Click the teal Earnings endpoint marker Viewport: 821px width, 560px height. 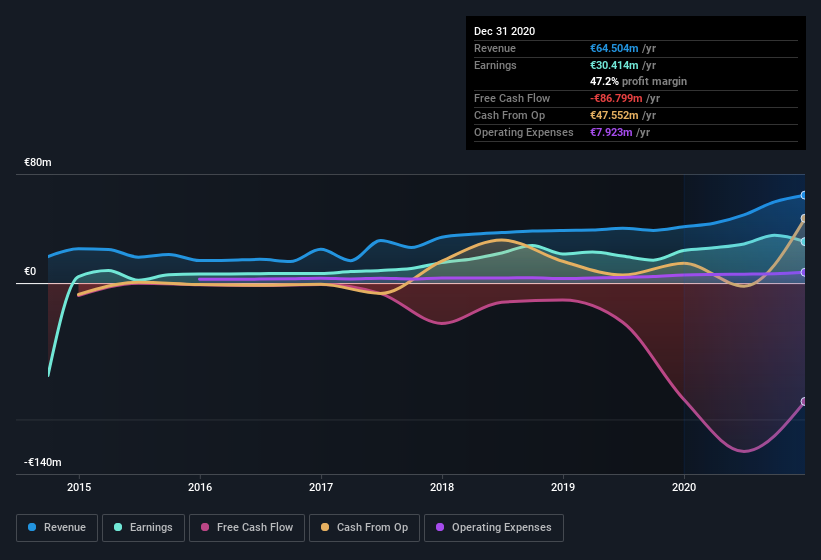804,241
